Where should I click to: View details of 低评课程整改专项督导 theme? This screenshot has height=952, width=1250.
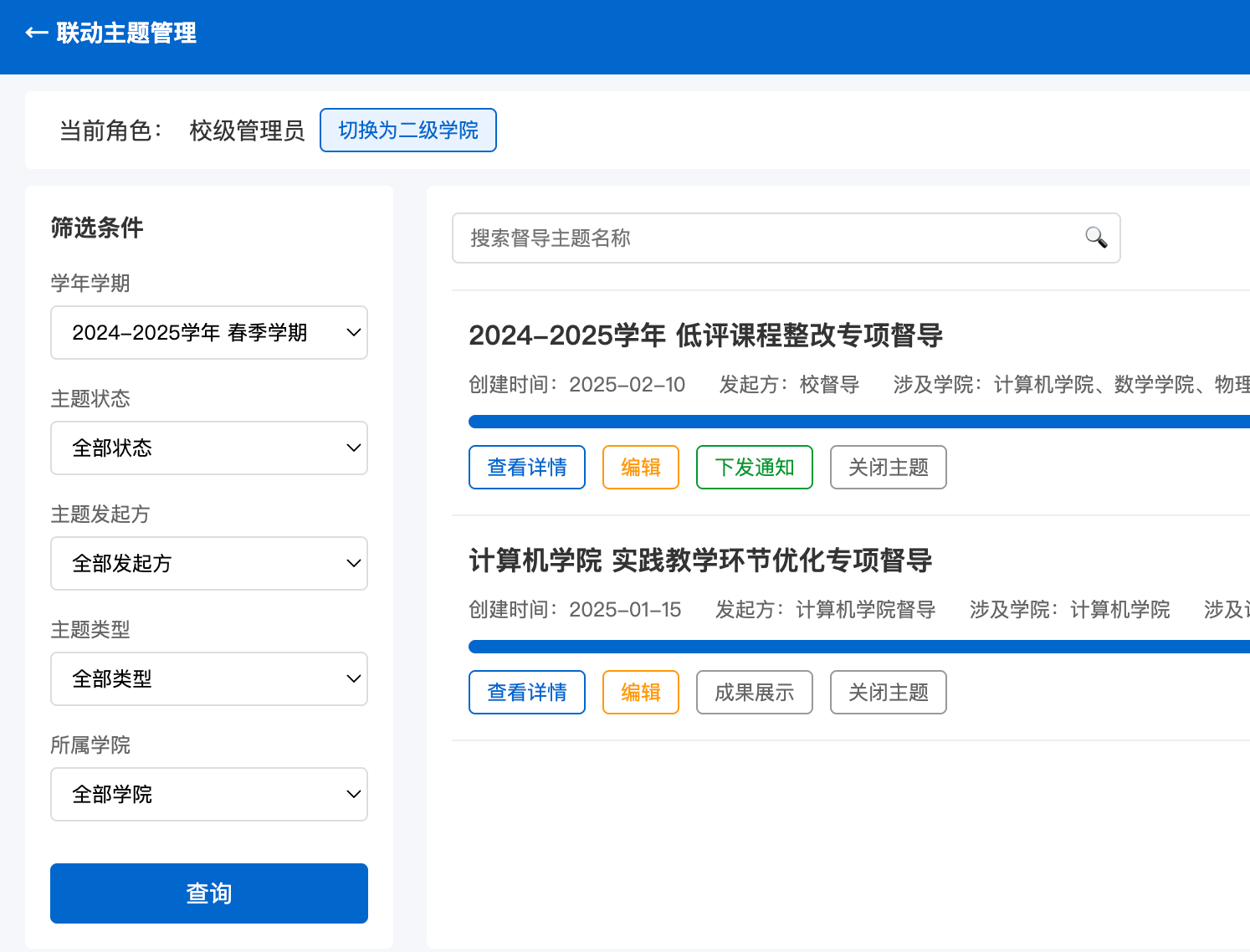[527, 468]
